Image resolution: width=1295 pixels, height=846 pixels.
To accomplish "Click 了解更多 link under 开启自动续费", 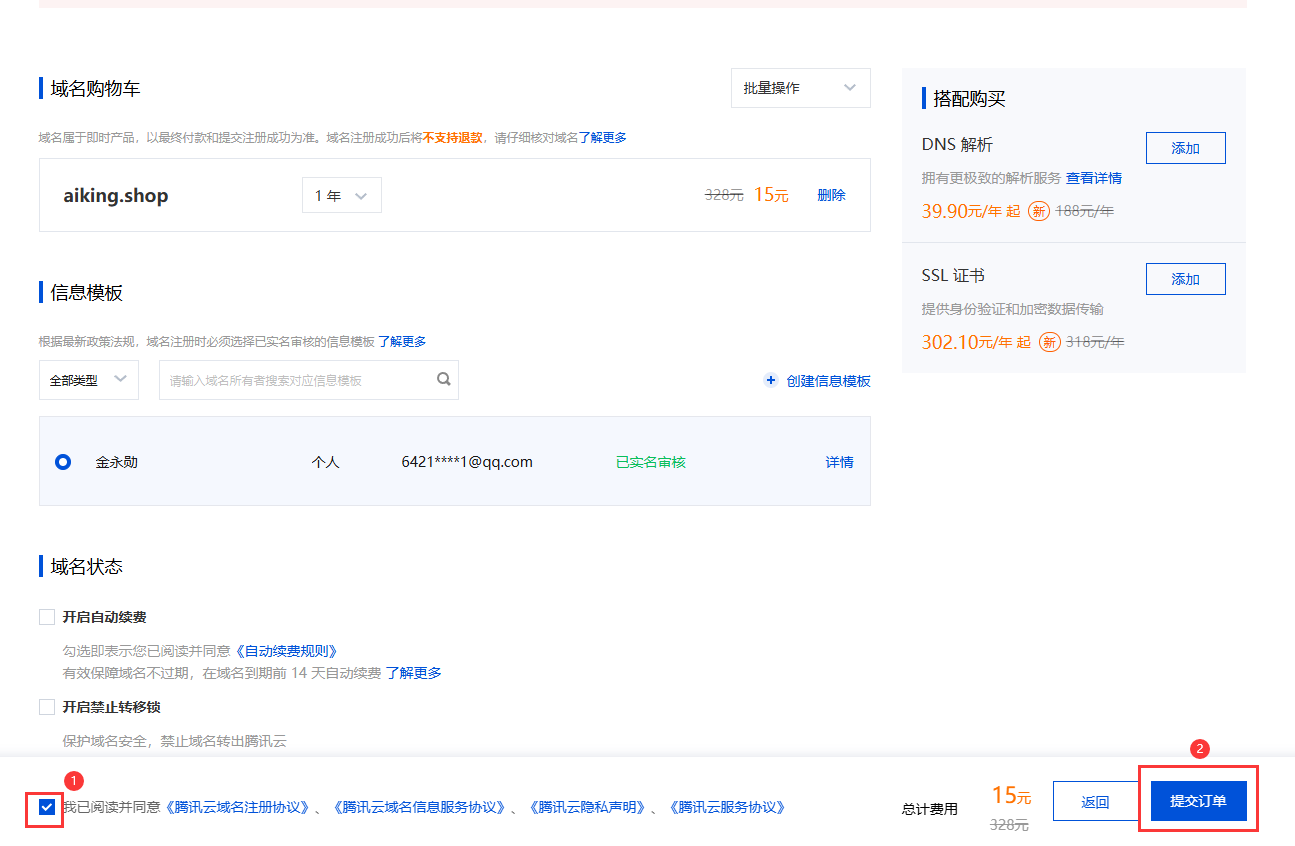I will pyautogui.click(x=414, y=673).
